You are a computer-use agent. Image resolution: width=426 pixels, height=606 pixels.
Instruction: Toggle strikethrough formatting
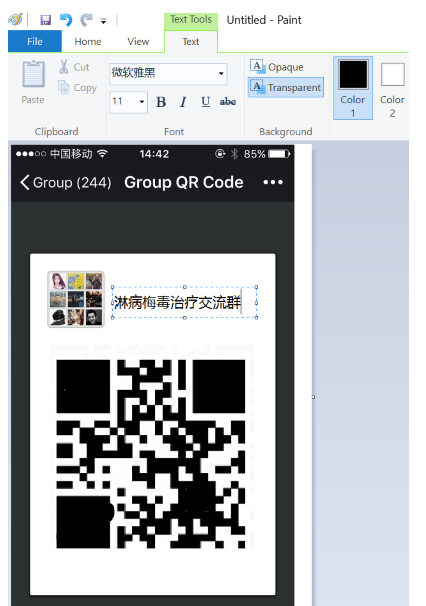click(x=228, y=102)
